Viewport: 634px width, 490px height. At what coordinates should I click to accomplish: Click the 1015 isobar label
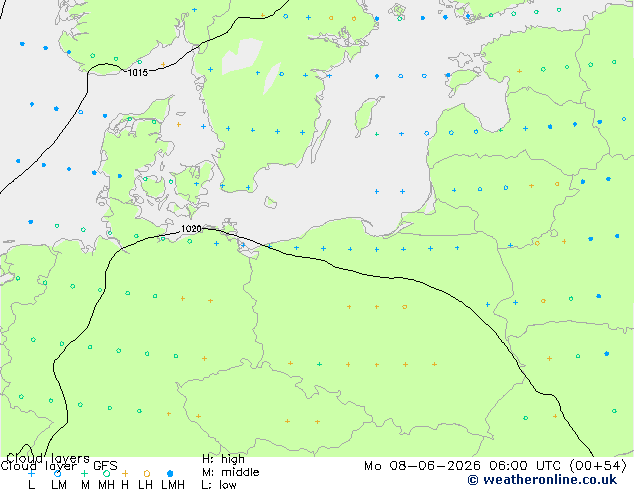coord(138,73)
